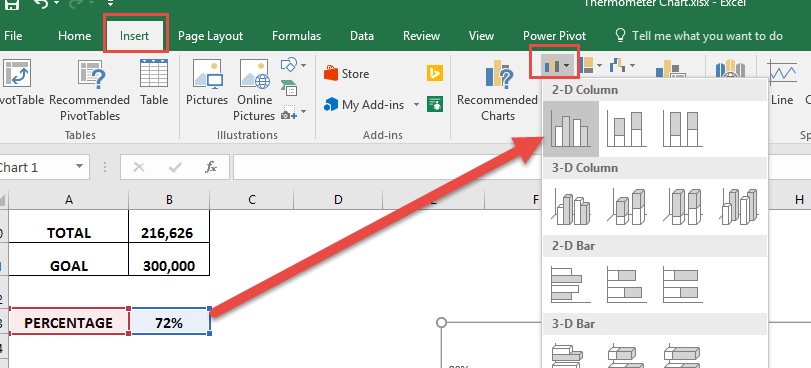Viewport: 811px width, 368px height.
Task: Insert a SmartArt graphic
Action: coord(289,88)
